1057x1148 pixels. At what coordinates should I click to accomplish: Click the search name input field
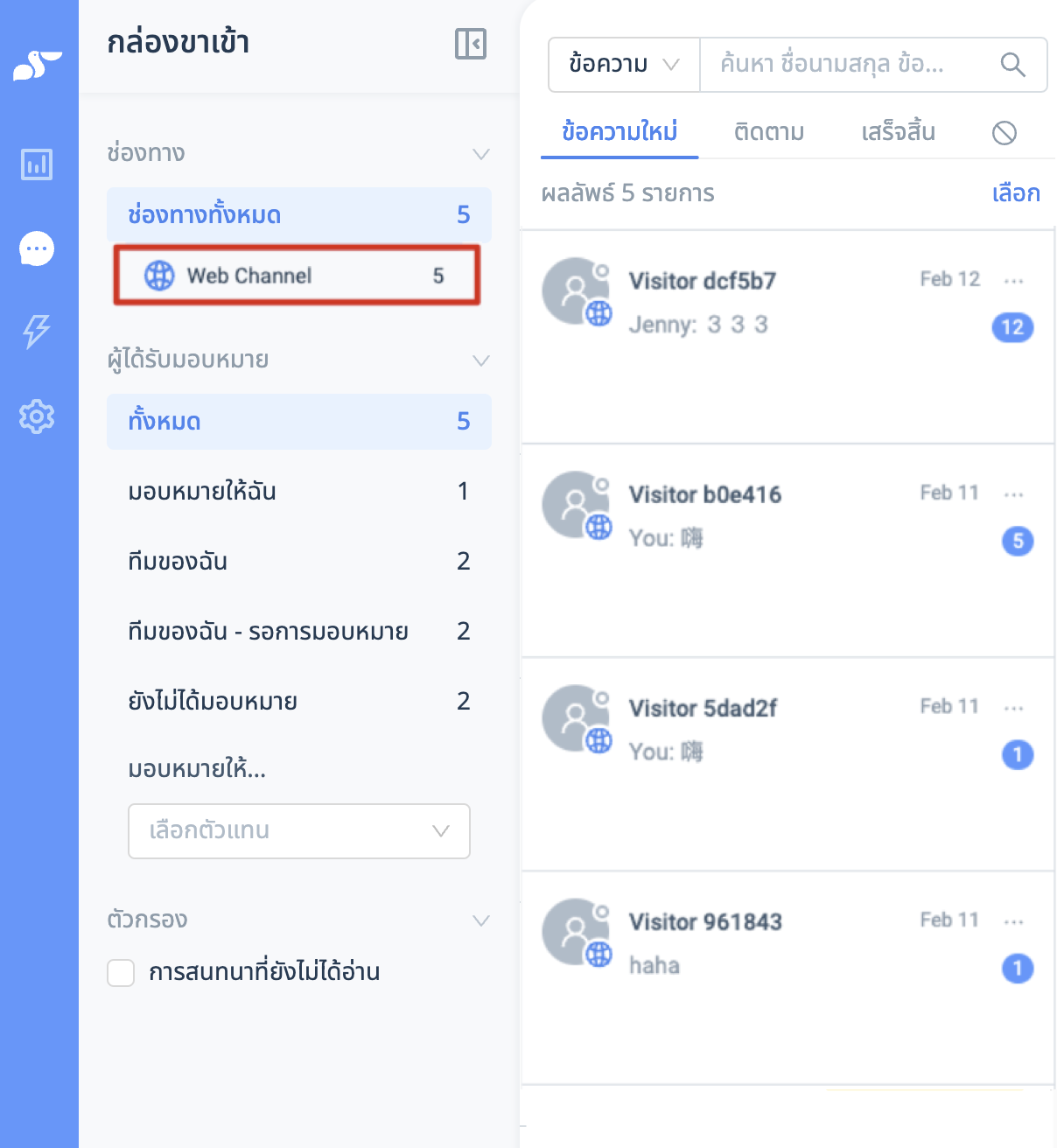pyautogui.click(x=849, y=65)
